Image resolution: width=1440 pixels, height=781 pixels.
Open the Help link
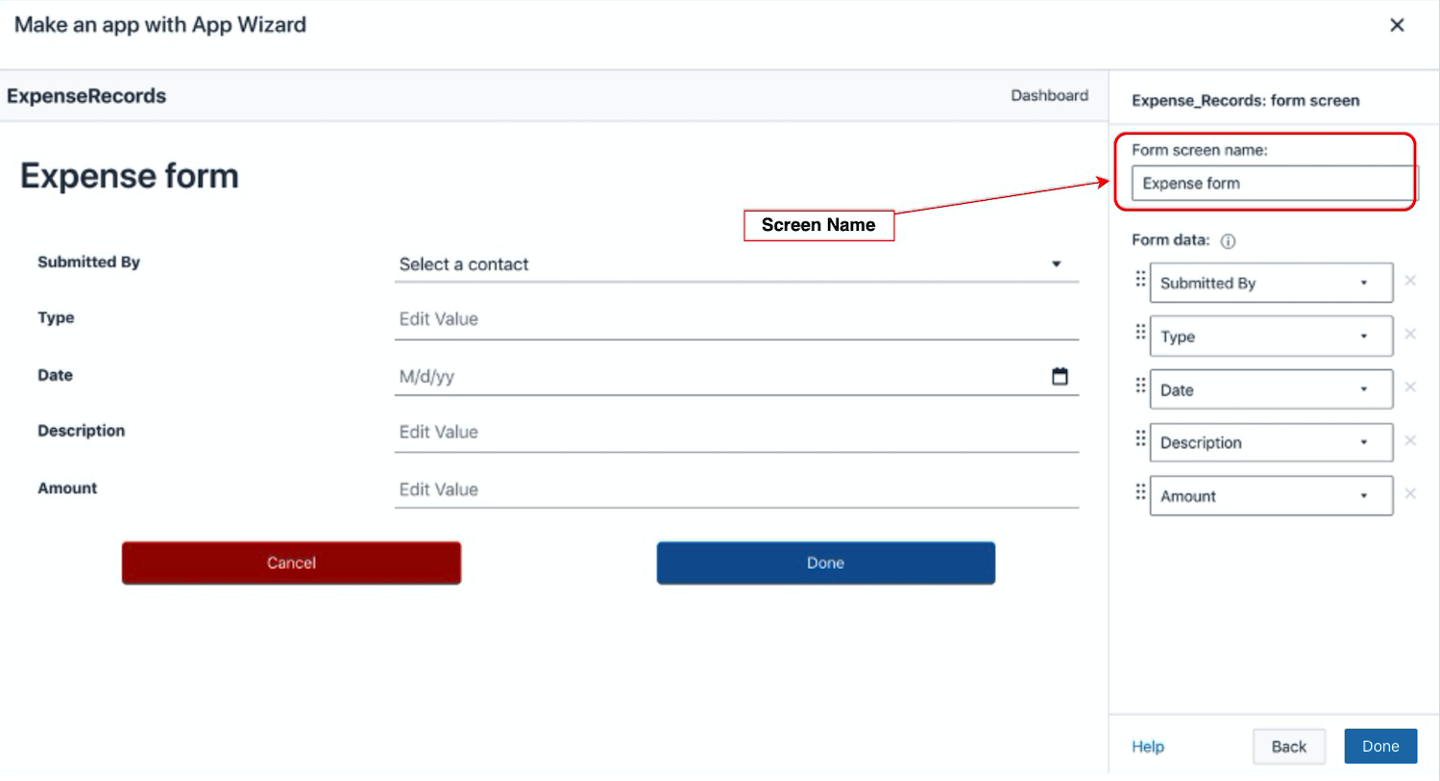point(1148,747)
